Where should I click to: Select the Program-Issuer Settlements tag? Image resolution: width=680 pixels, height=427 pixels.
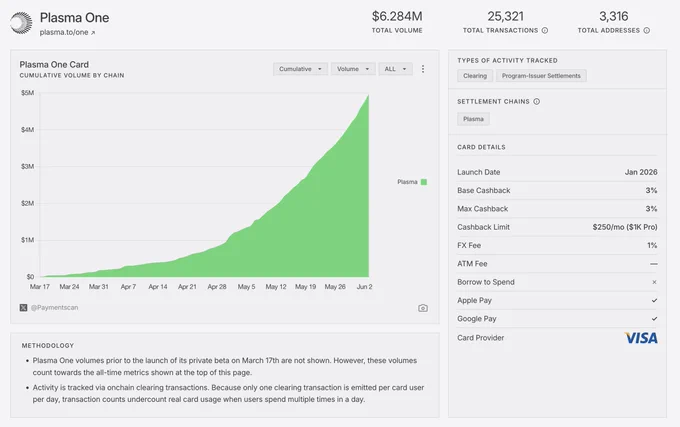tap(541, 76)
